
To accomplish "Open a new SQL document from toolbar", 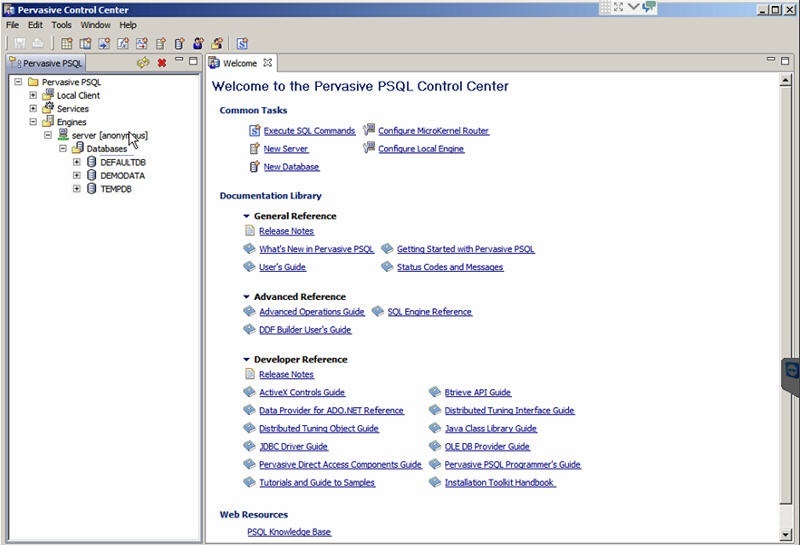I will click(242, 44).
